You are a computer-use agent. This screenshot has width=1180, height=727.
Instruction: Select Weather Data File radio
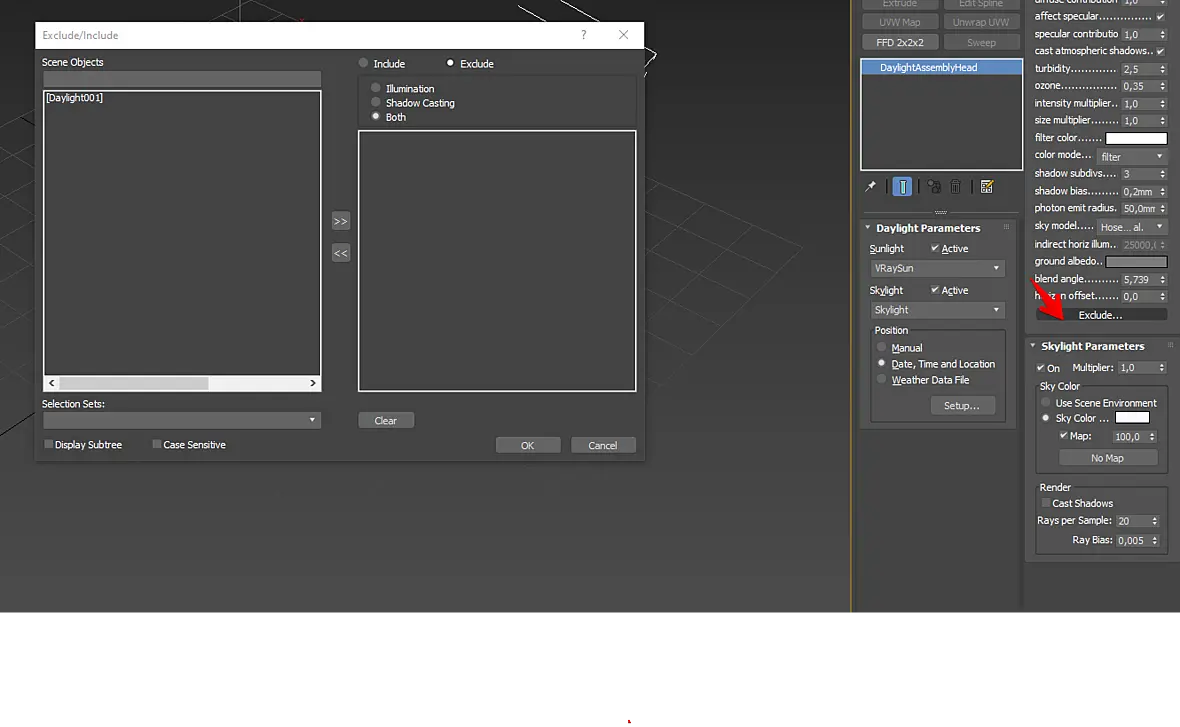tap(881, 380)
